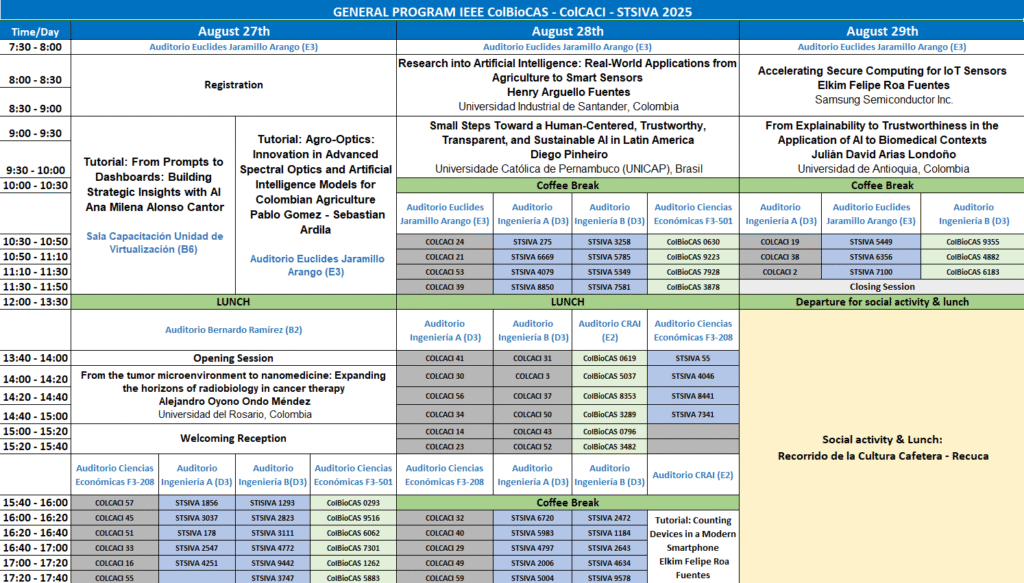
Task: Click the Opening Session cell
Action: 234,358
